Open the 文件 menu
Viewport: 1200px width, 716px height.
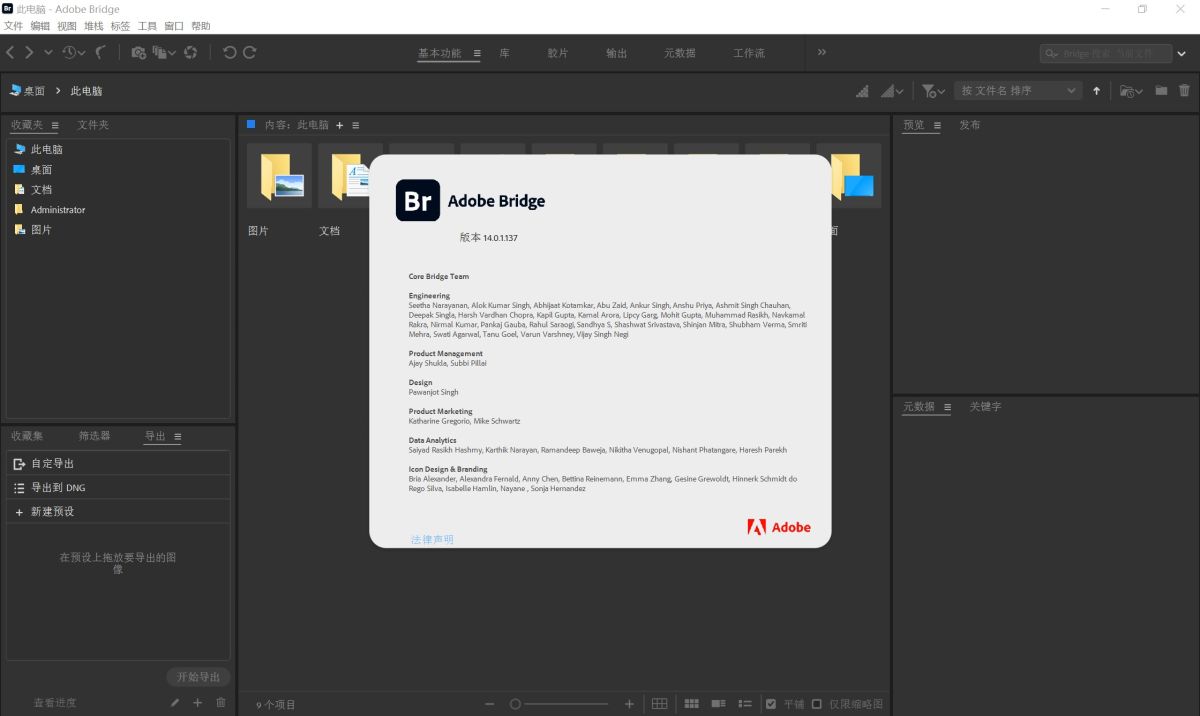(x=13, y=26)
